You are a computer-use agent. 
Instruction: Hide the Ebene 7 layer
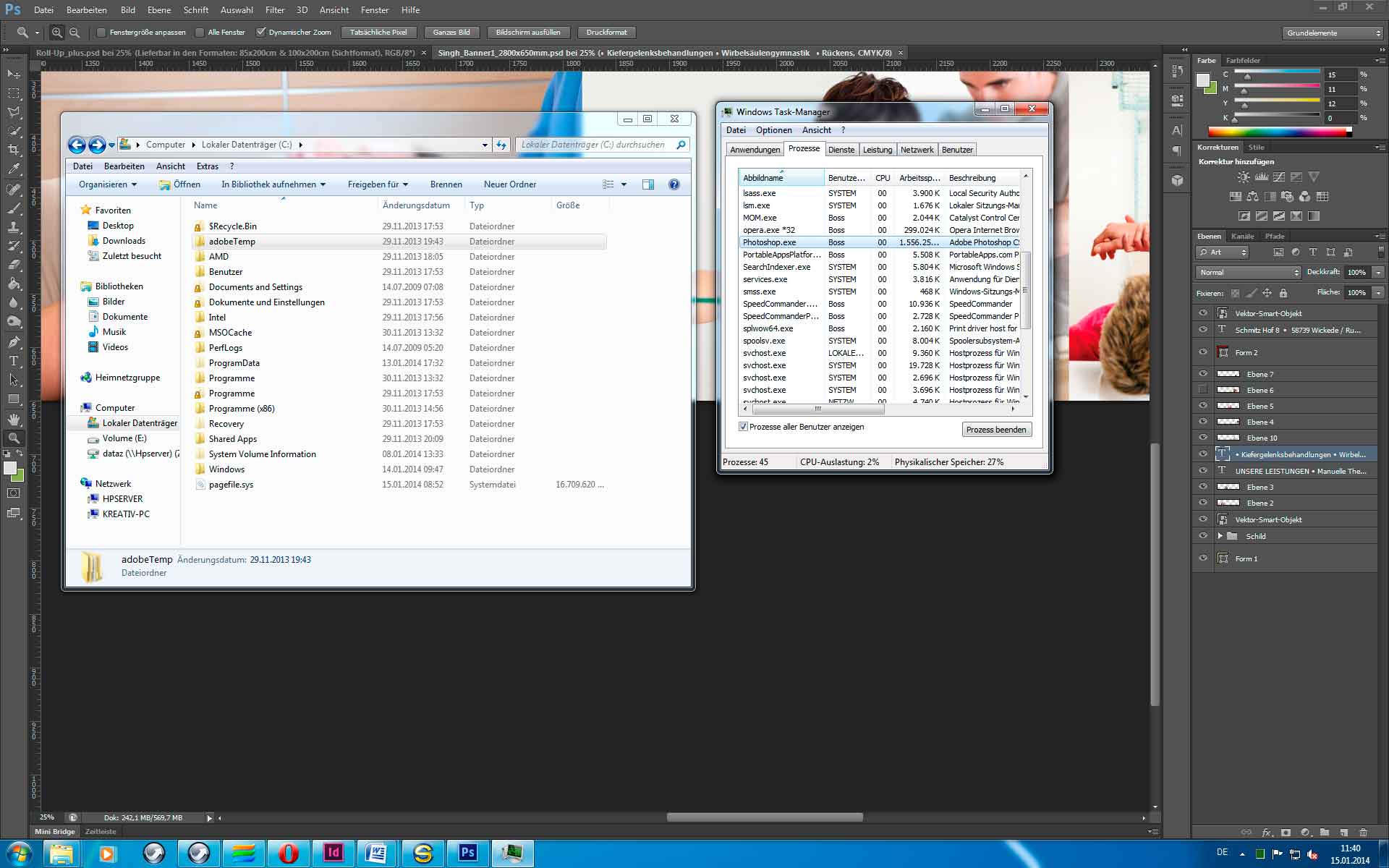tap(1203, 374)
